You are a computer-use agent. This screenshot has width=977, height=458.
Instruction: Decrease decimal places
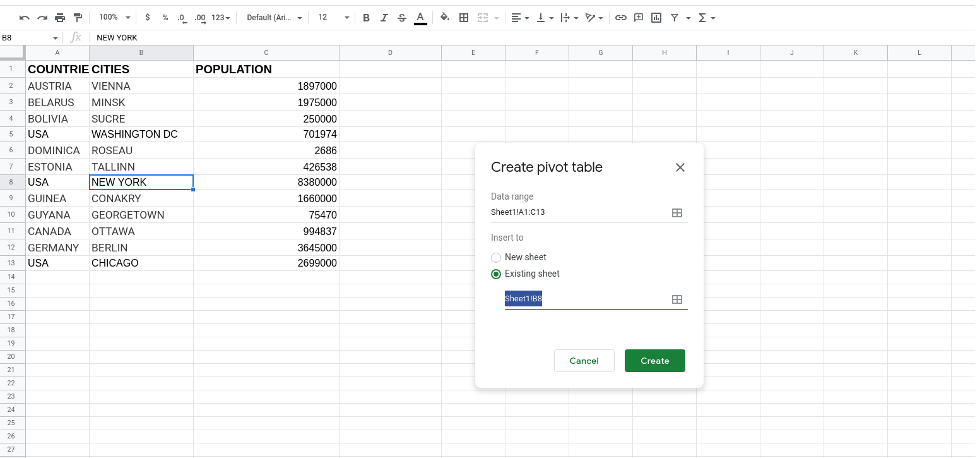(x=181, y=18)
